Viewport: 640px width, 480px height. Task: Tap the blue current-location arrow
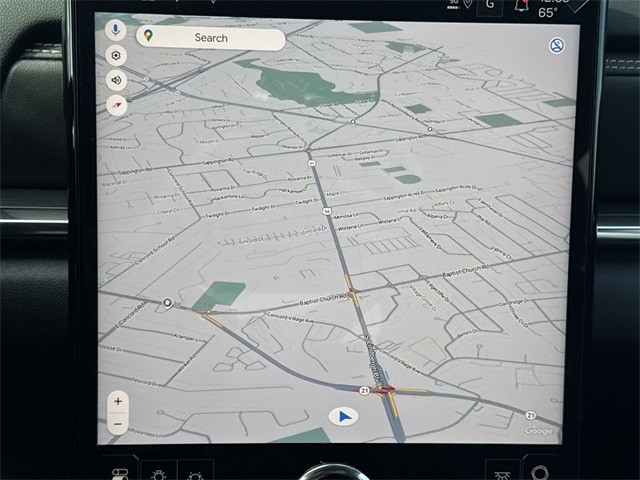(344, 416)
